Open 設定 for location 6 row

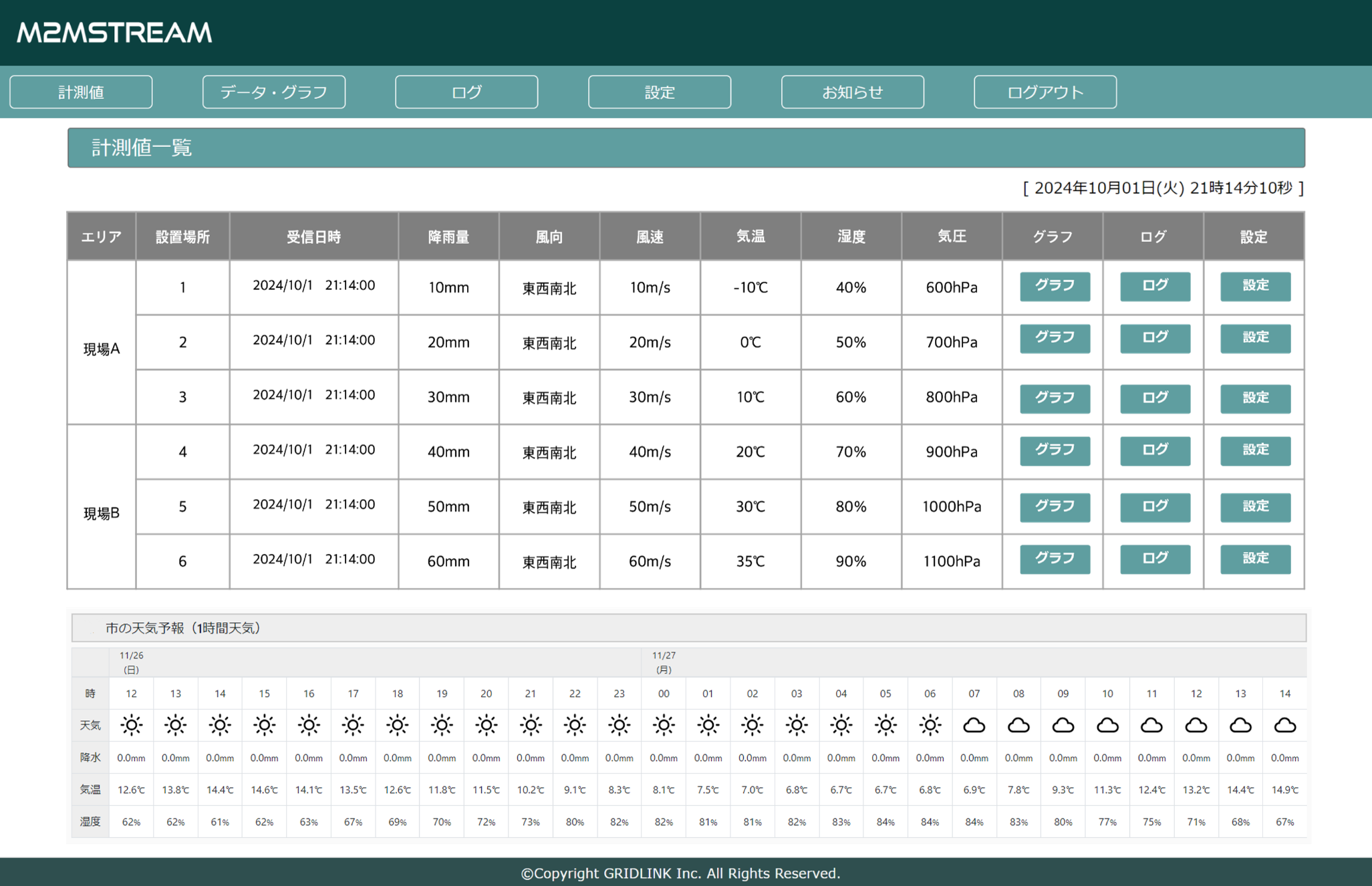pyautogui.click(x=1255, y=559)
